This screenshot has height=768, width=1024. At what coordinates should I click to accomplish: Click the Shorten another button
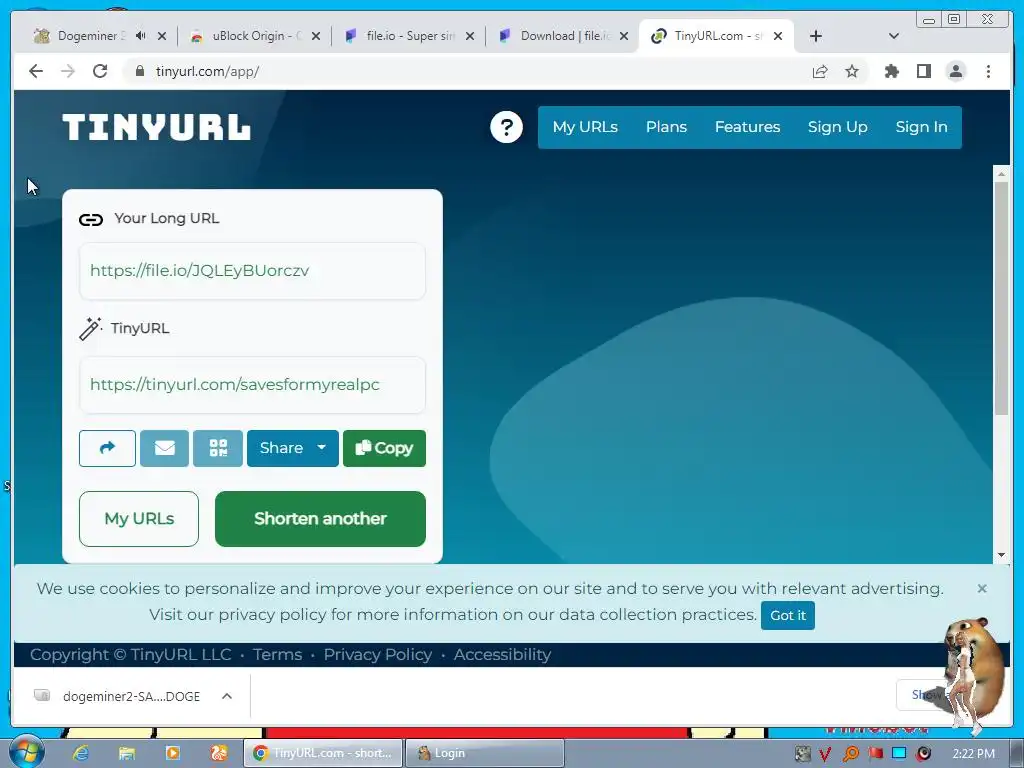(x=320, y=519)
